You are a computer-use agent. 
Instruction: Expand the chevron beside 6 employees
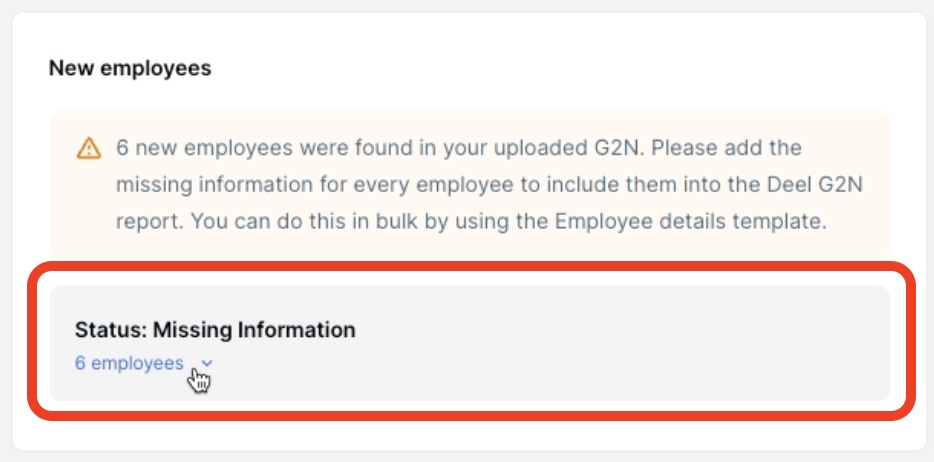[207, 363]
